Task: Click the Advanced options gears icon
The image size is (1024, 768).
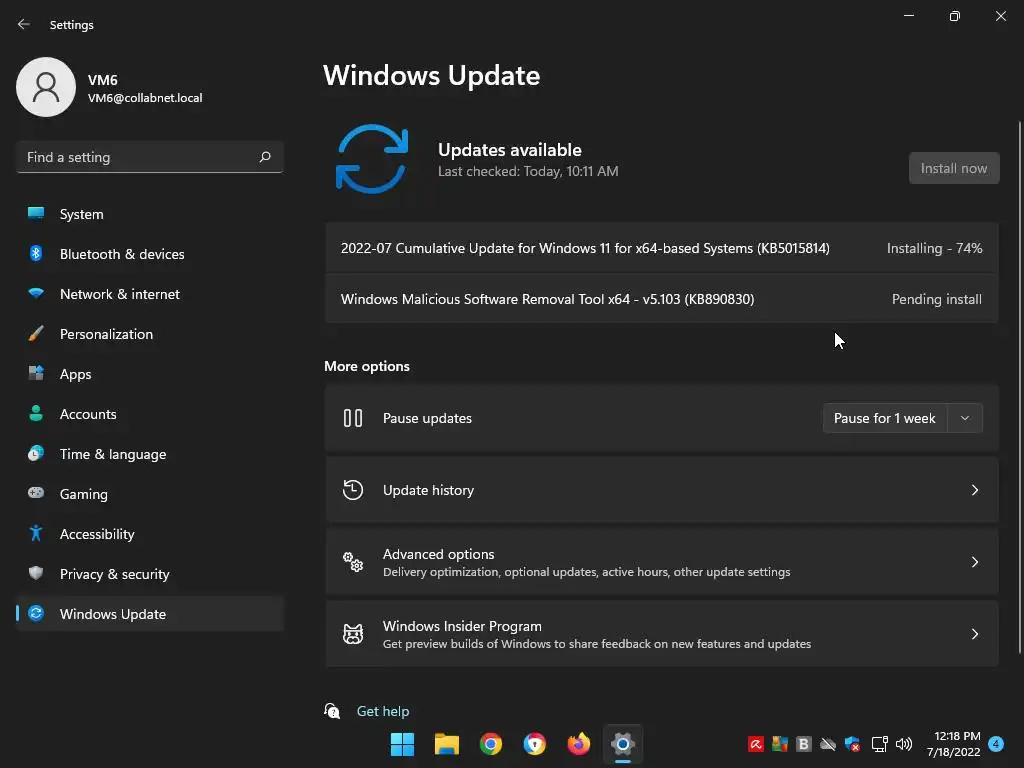Action: click(x=353, y=562)
